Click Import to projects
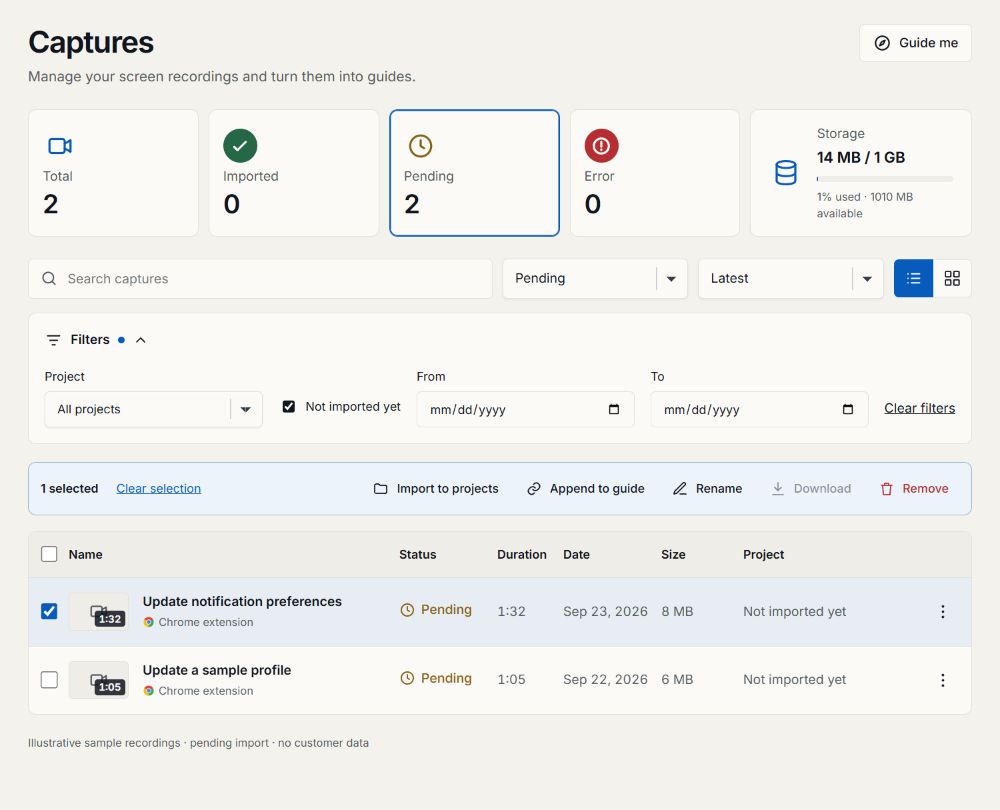Viewport: 1000px width, 810px height. point(436,489)
